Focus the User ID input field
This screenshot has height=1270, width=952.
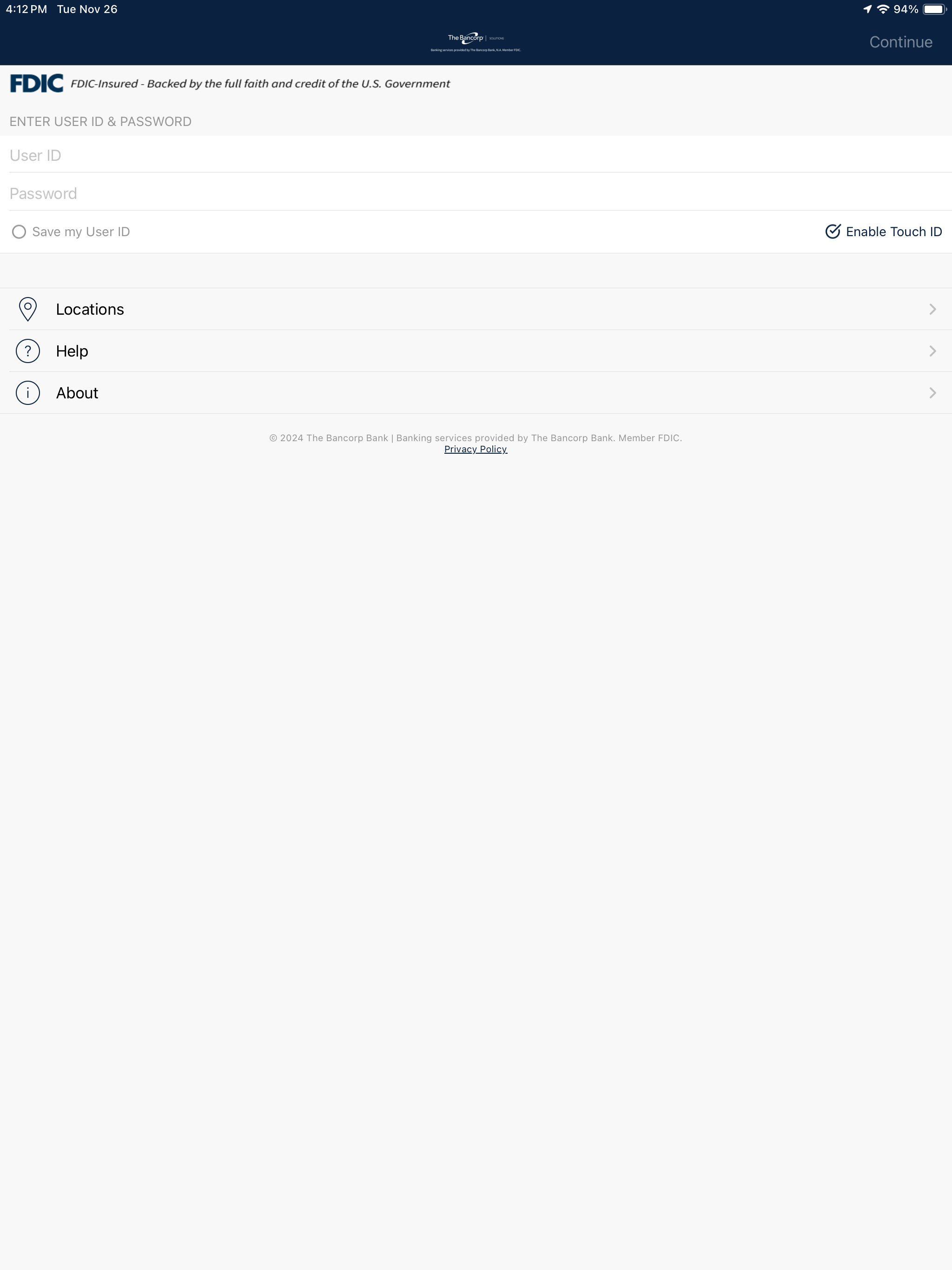click(476, 154)
